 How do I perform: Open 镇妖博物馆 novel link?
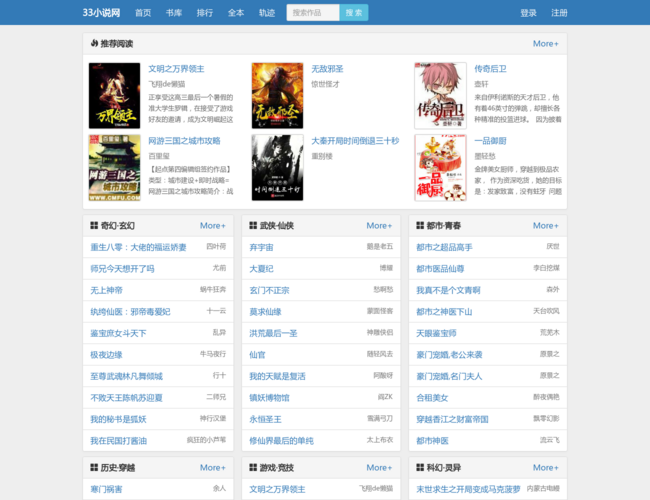click(x=269, y=398)
